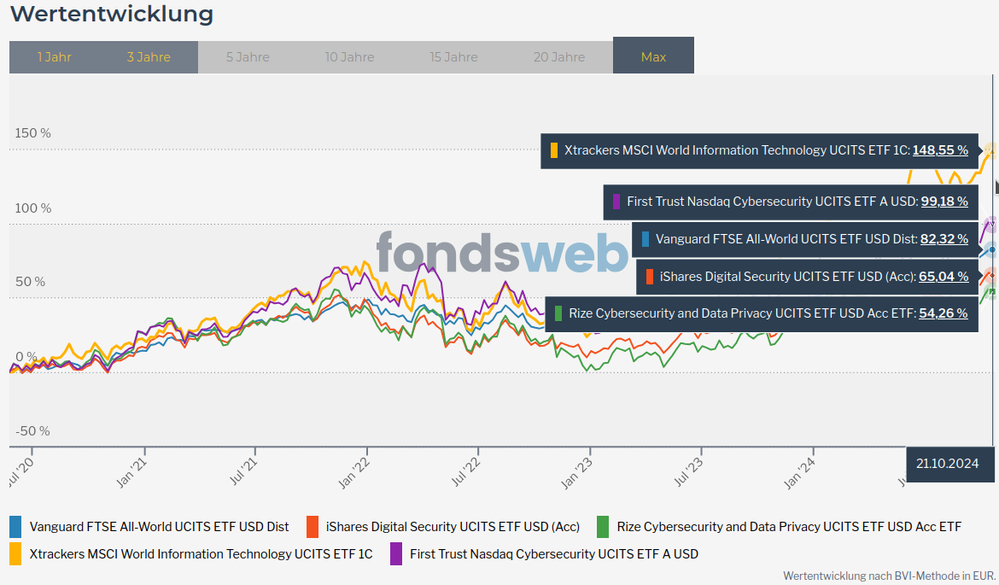Click purple First Trust legend swatch
Image resolution: width=999 pixels, height=585 pixels.
395,553
